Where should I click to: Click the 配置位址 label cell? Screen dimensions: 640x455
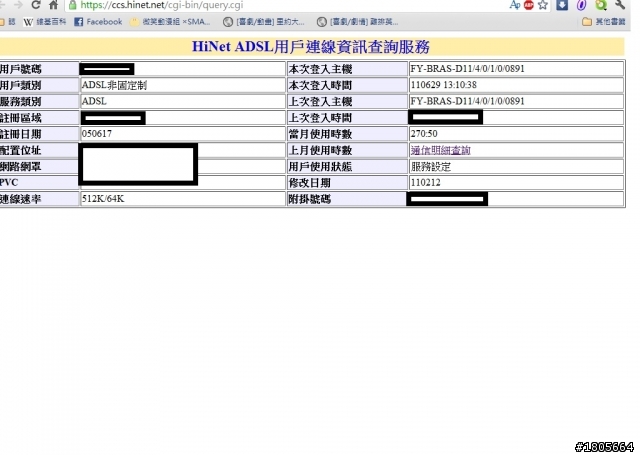click(x=39, y=150)
